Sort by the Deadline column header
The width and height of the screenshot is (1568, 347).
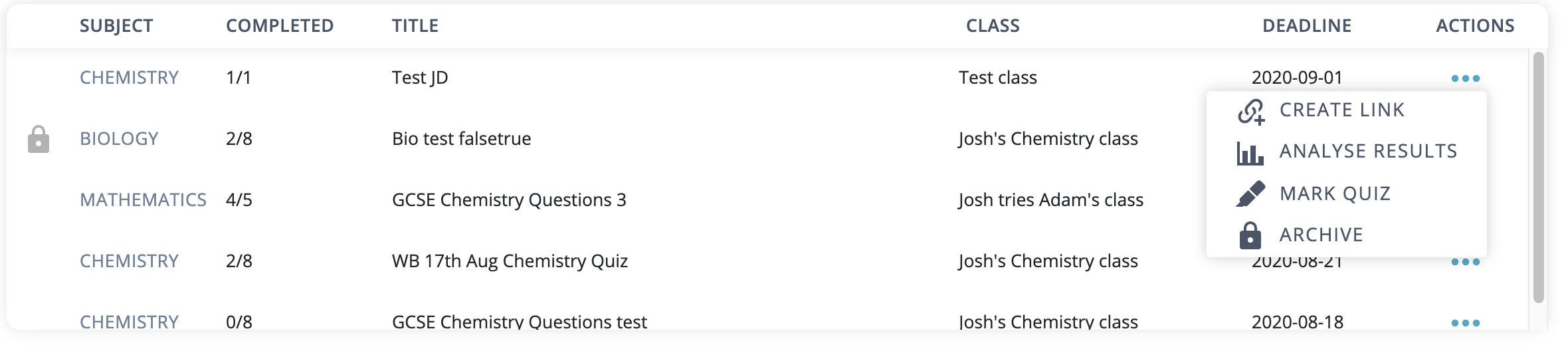[x=1306, y=26]
